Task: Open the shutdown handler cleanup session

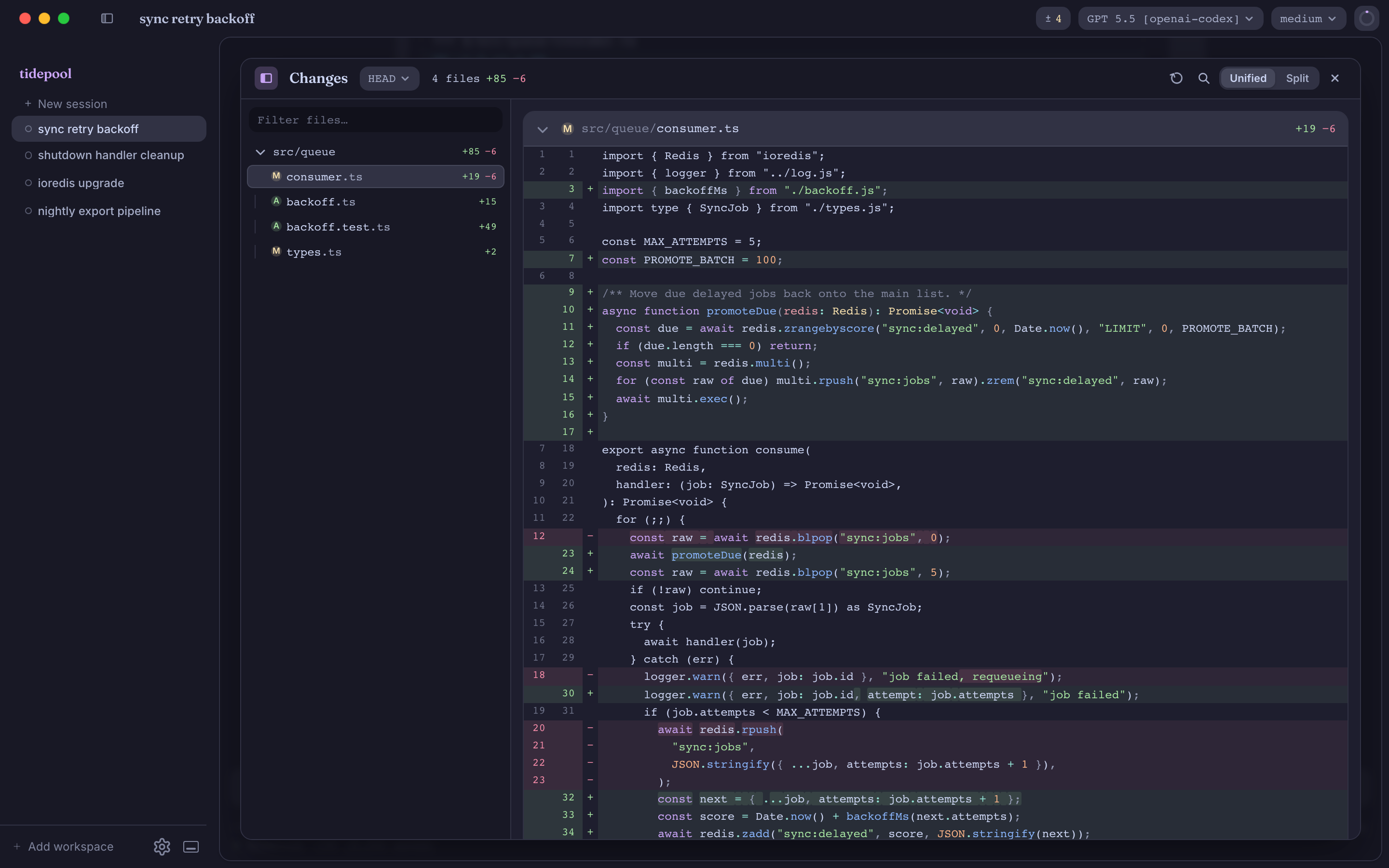Action: [109, 155]
